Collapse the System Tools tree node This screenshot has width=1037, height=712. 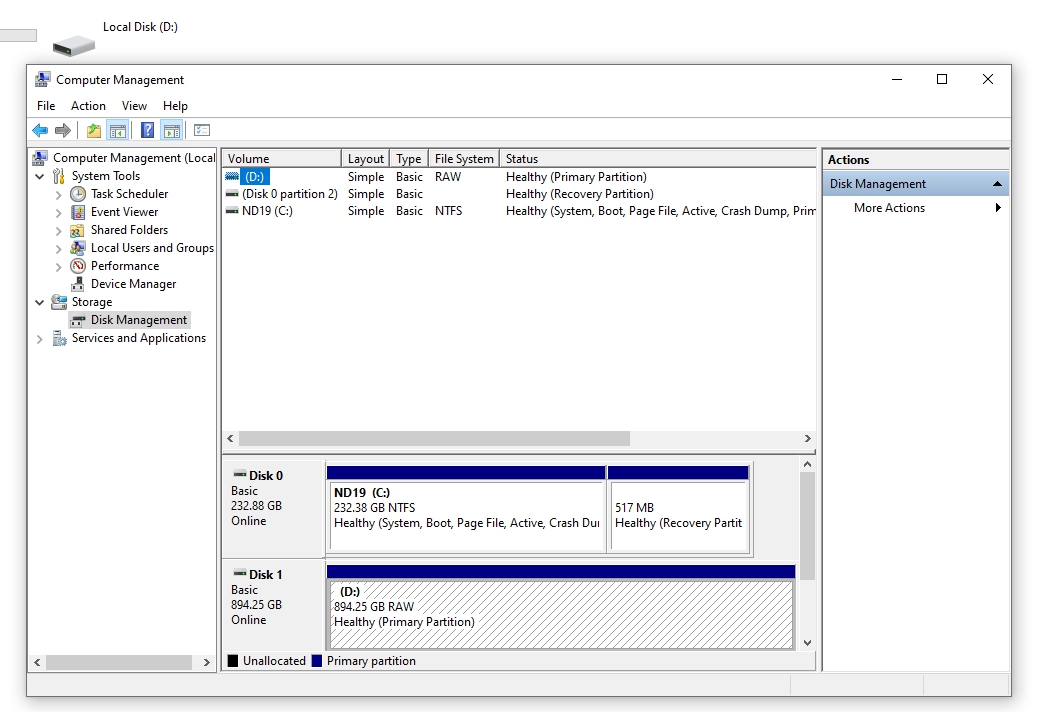click(x=40, y=177)
